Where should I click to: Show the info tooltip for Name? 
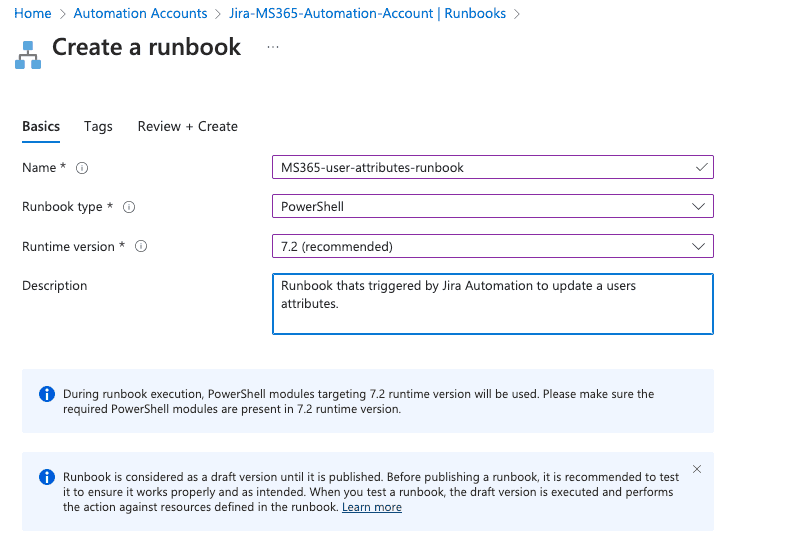[x=82, y=168]
